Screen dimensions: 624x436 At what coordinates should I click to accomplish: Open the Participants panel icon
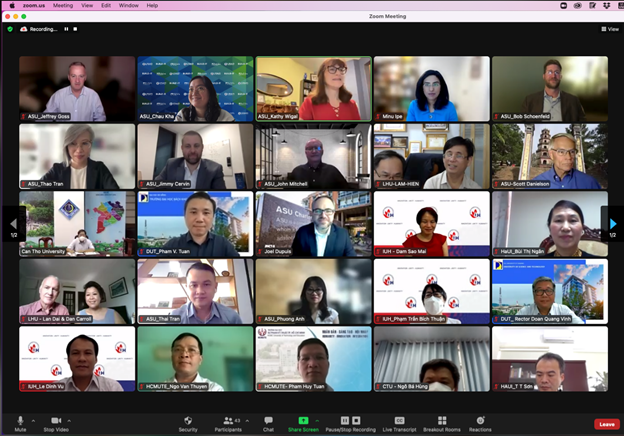[228, 420]
